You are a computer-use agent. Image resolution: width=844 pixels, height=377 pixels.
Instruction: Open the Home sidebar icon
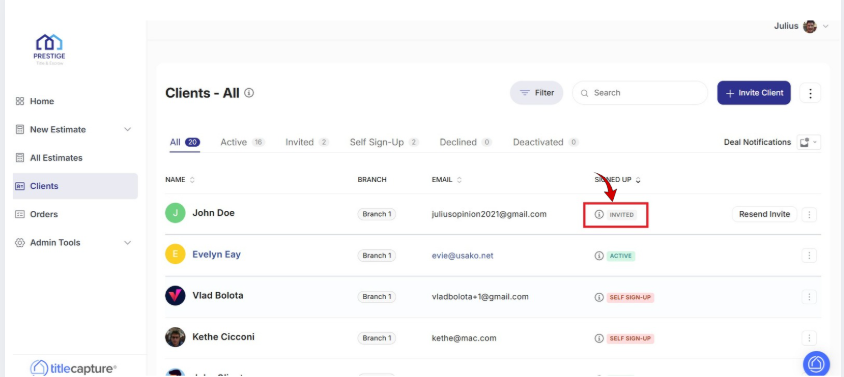[20, 101]
